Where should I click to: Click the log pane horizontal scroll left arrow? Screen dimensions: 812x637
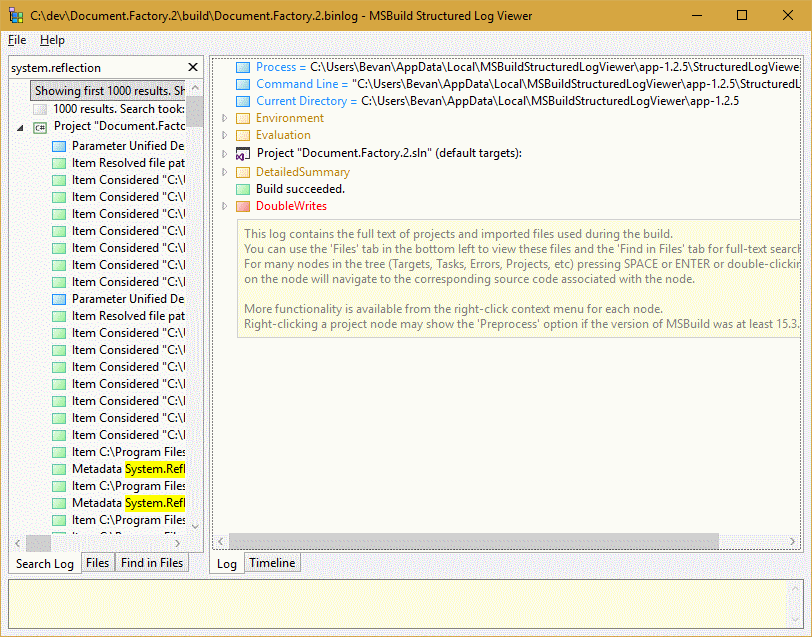coord(221,542)
